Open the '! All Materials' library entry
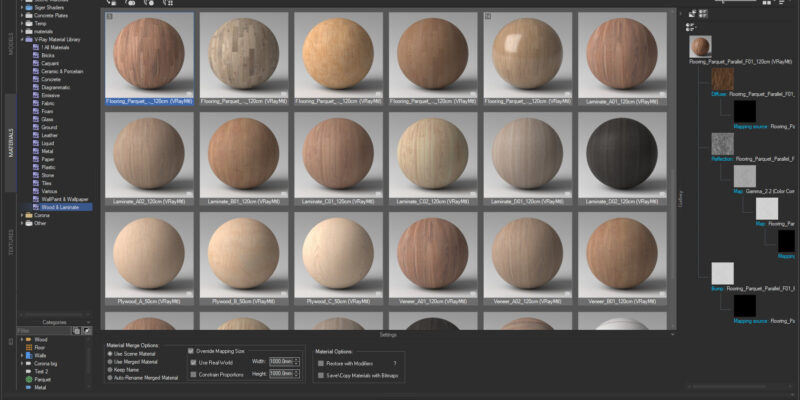The width and height of the screenshot is (800, 400). coord(55,47)
